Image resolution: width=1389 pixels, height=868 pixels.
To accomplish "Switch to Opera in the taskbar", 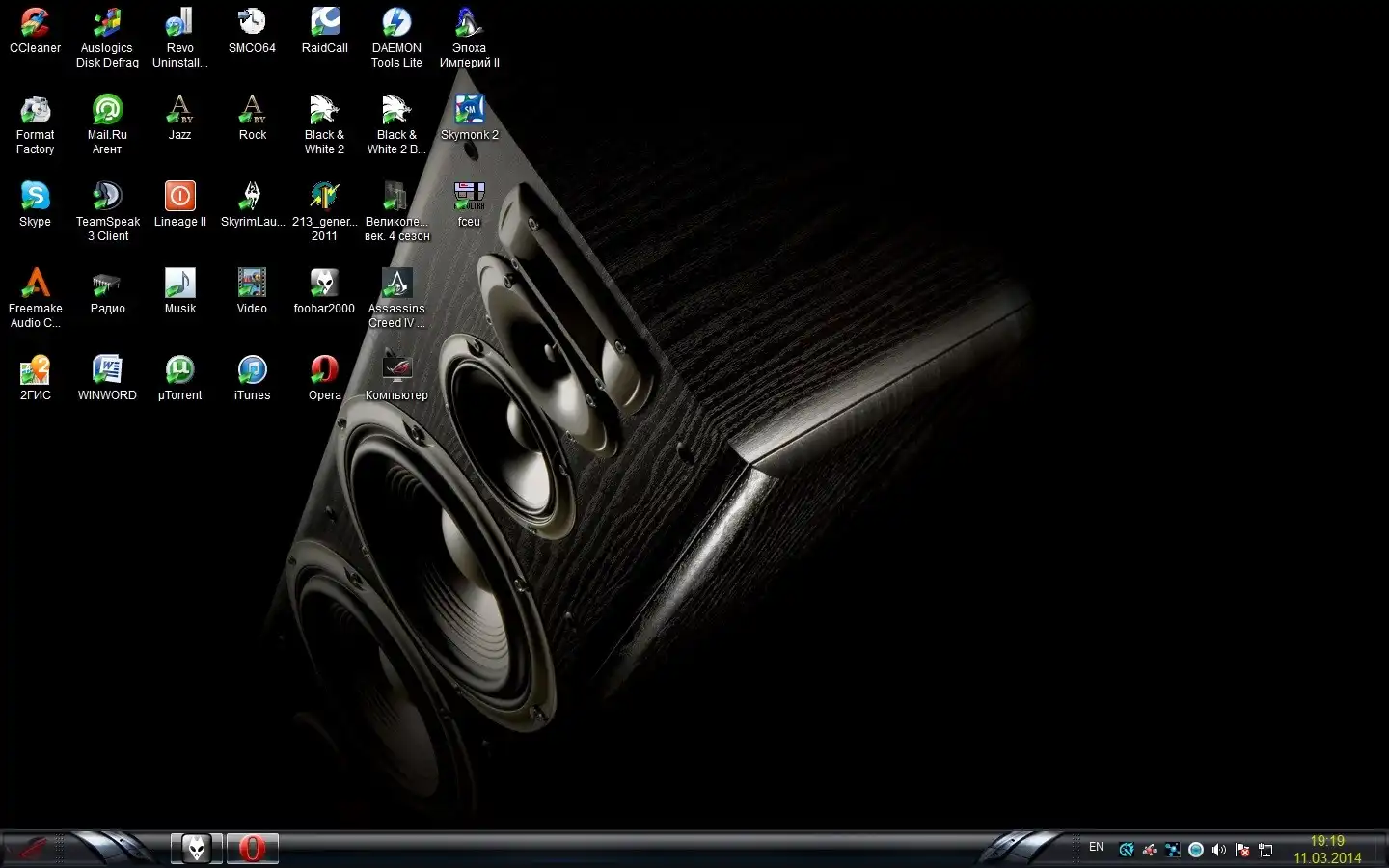I will click(x=252, y=849).
